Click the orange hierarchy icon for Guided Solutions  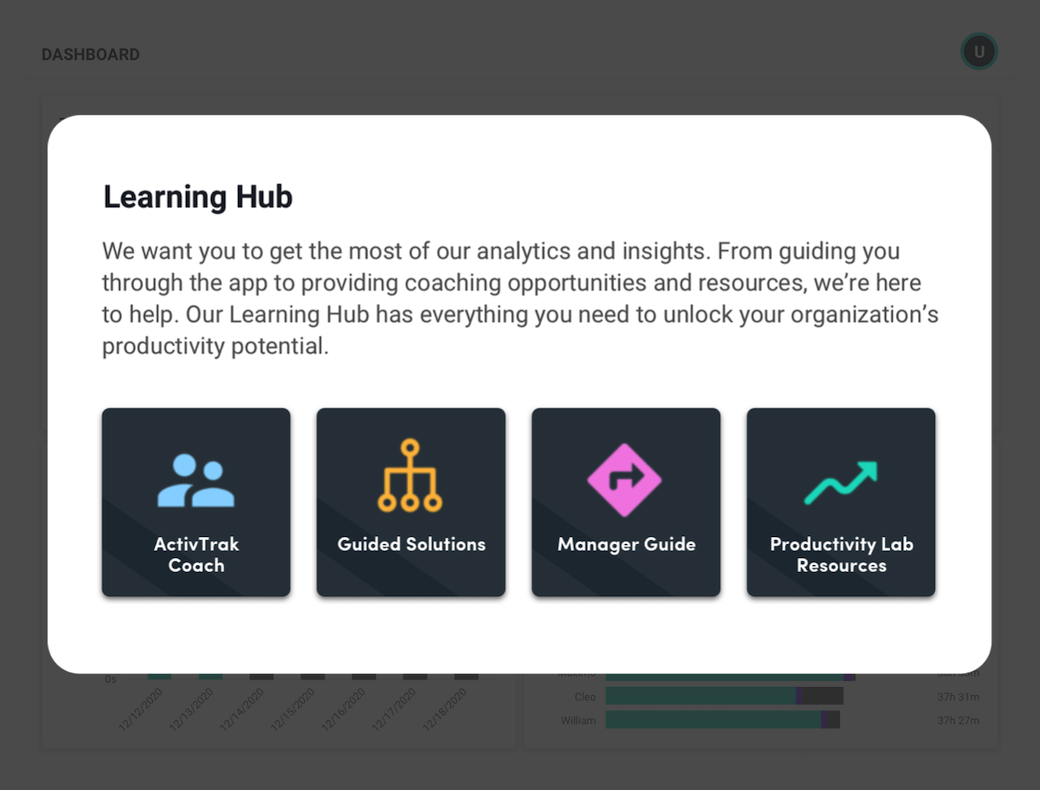411,476
